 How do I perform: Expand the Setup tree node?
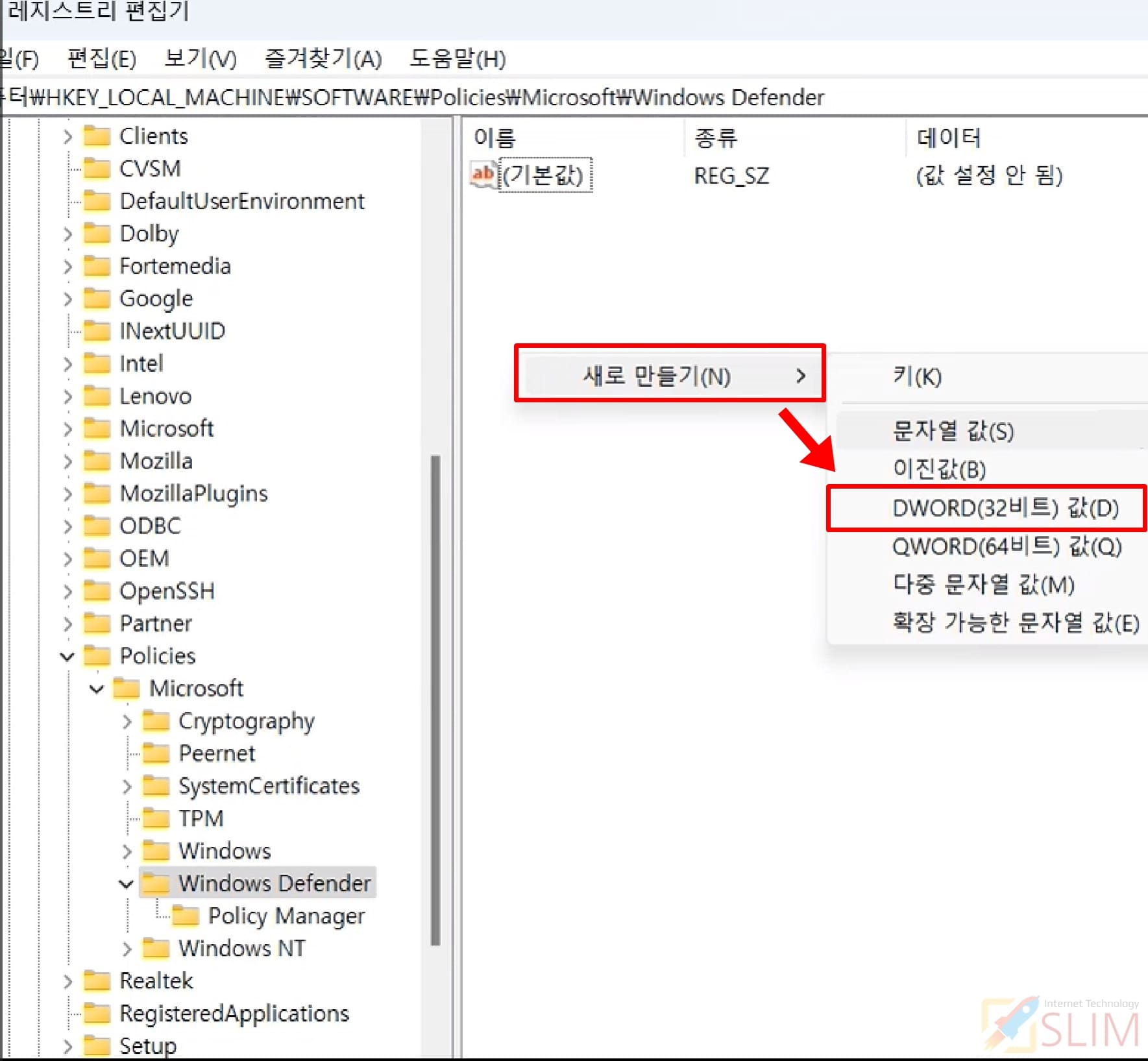(67, 1045)
